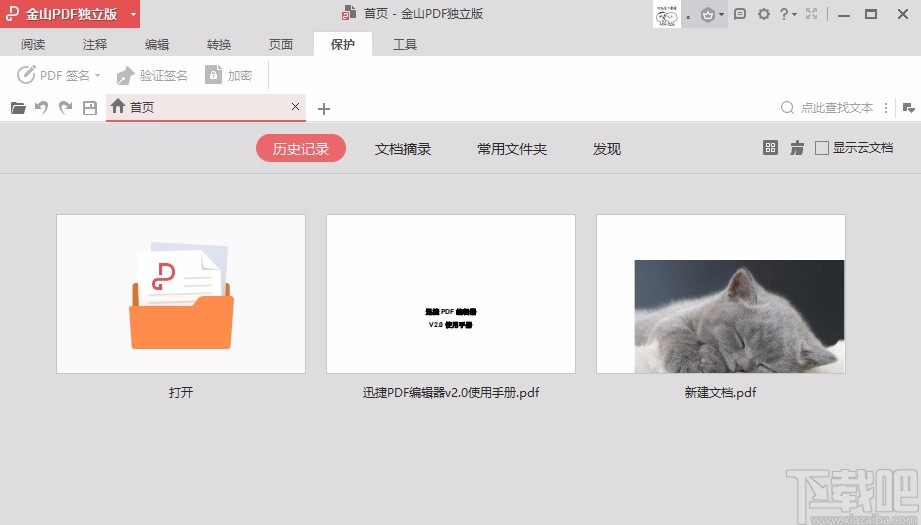The height and width of the screenshot is (525, 921).
Task: Click the open folder icon in quick toolbar
Action: click(18, 108)
